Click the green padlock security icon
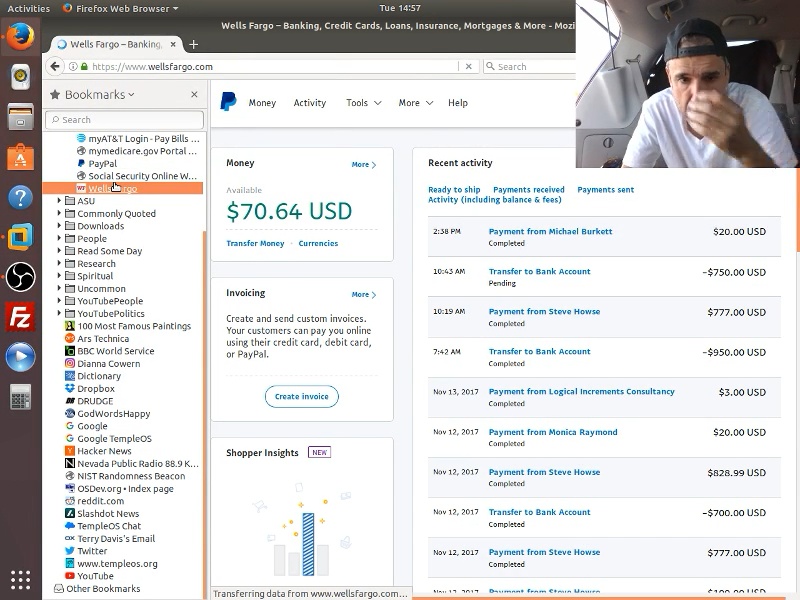The height and width of the screenshot is (600, 800). coord(84,66)
